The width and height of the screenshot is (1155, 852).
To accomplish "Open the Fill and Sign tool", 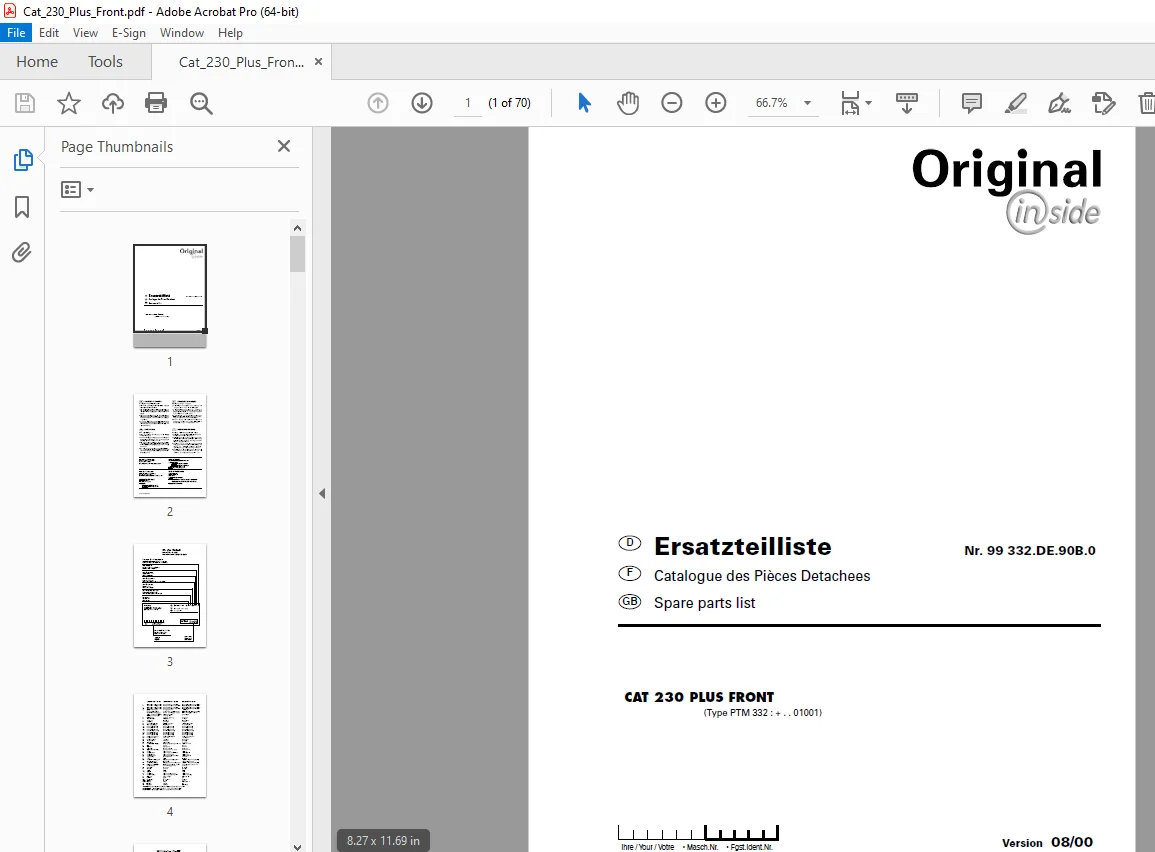I will [x=1059, y=103].
